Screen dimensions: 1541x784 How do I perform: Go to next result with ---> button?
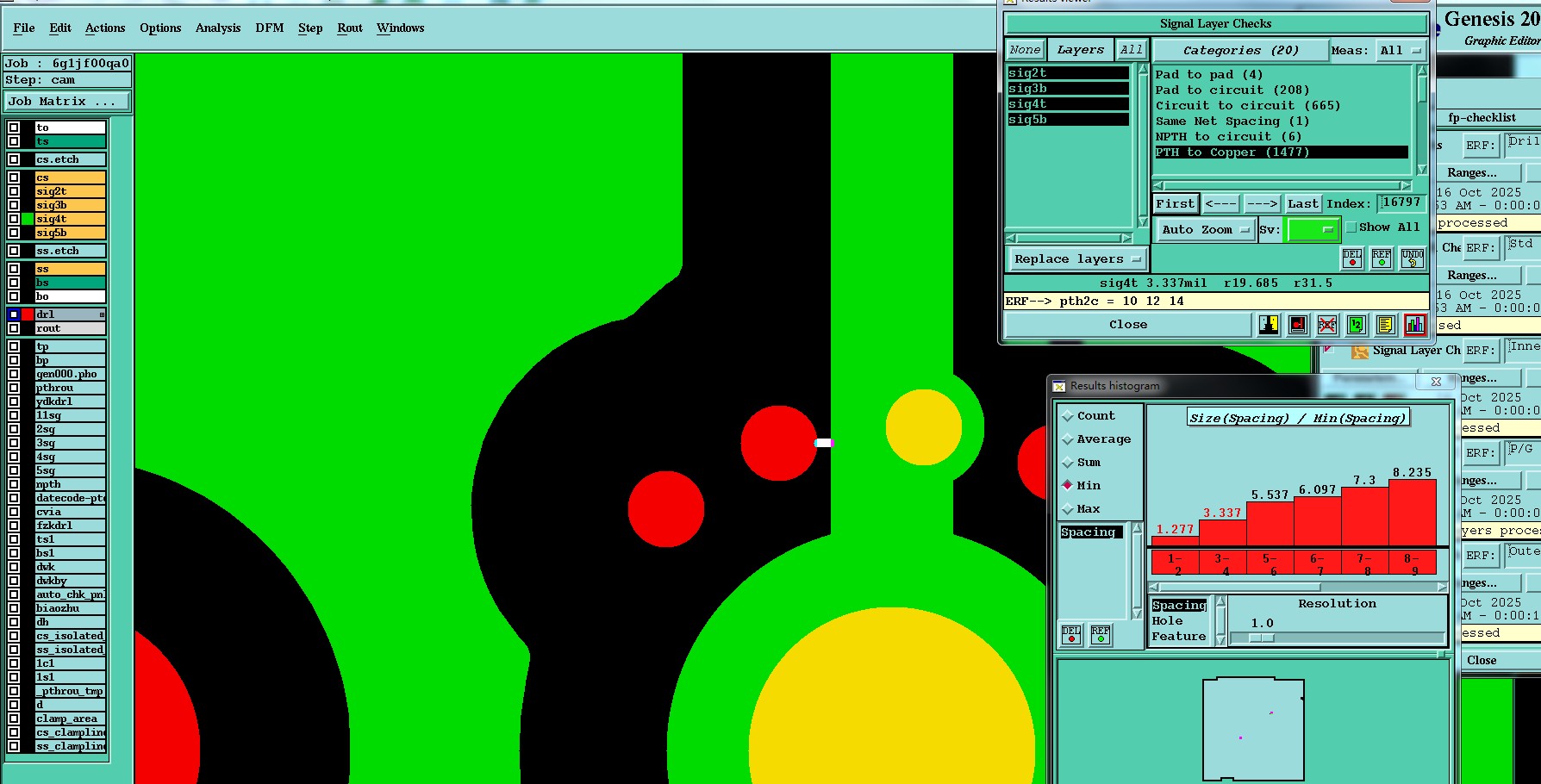[x=1262, y=204]
